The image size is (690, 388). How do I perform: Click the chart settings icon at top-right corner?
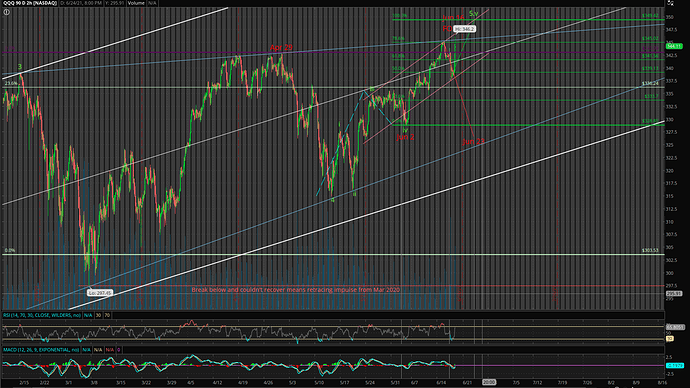pyautogui.click(x=671, y=3)
